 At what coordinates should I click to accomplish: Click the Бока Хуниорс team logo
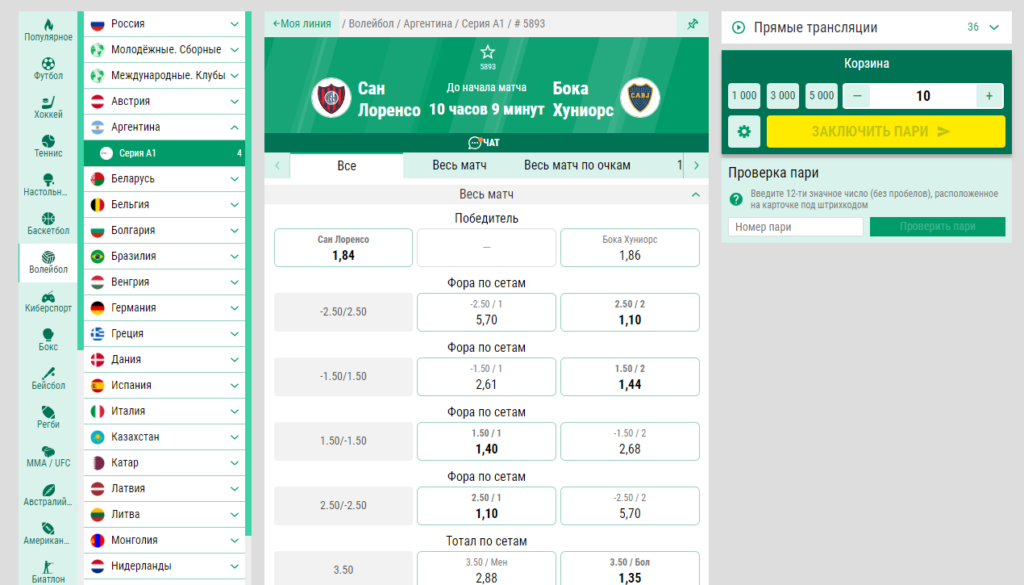640,98
